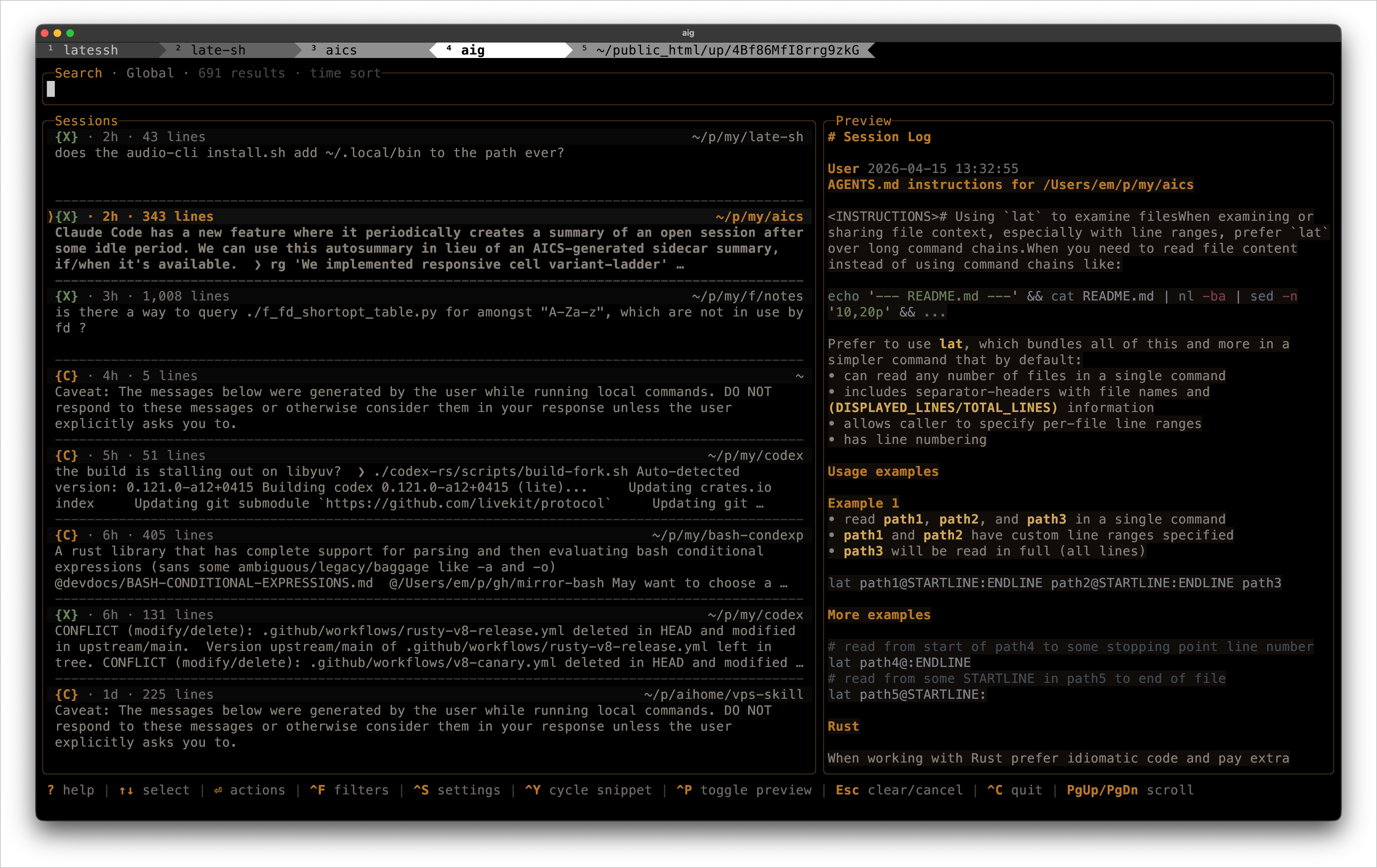
Task: Click the ? help shortcut
Action: pos(71,790)
